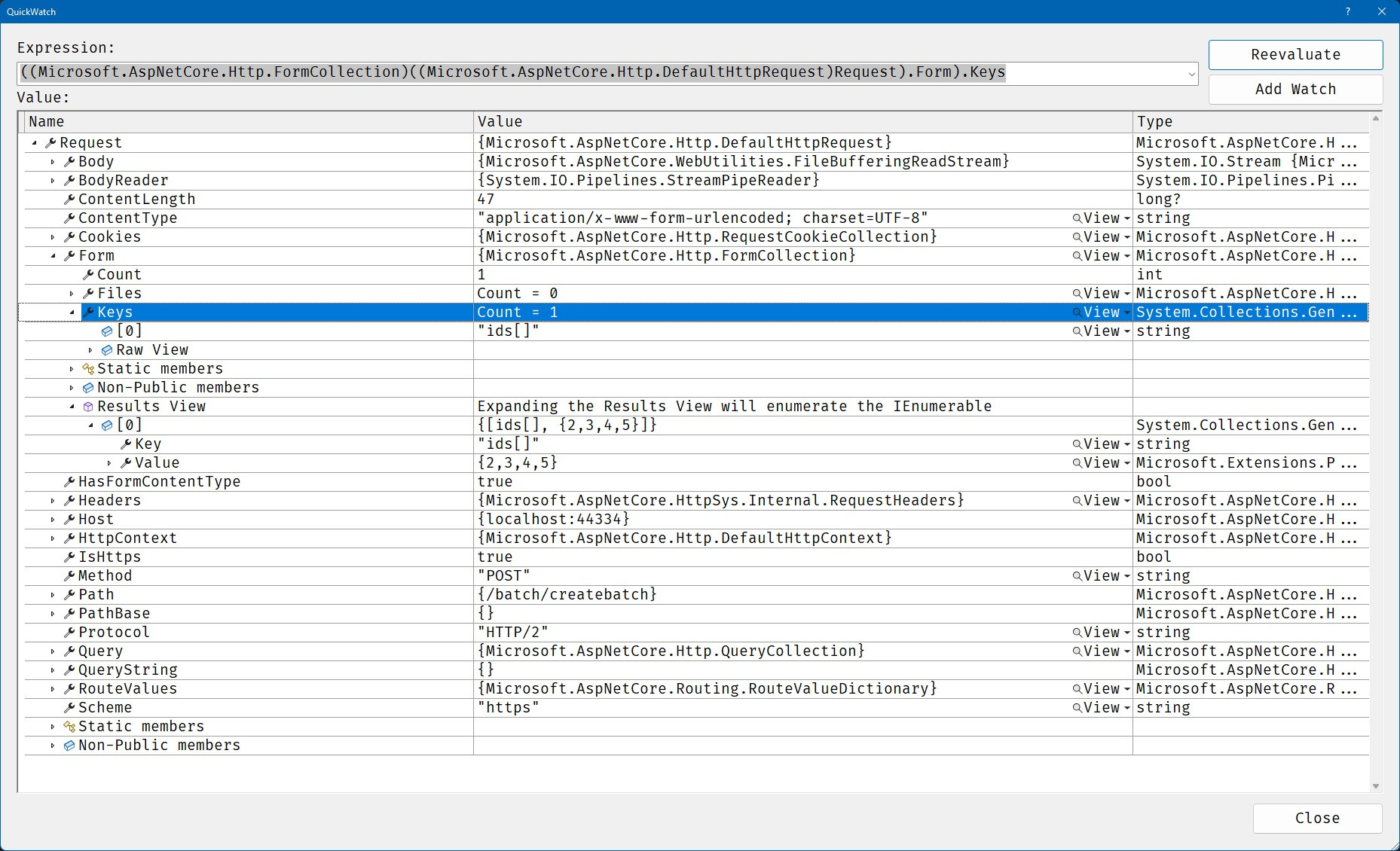The width and height of the screenshot is (1400, 851).
Task: Open View dropdown arrow for Files row
Action: pos(1127,294)
